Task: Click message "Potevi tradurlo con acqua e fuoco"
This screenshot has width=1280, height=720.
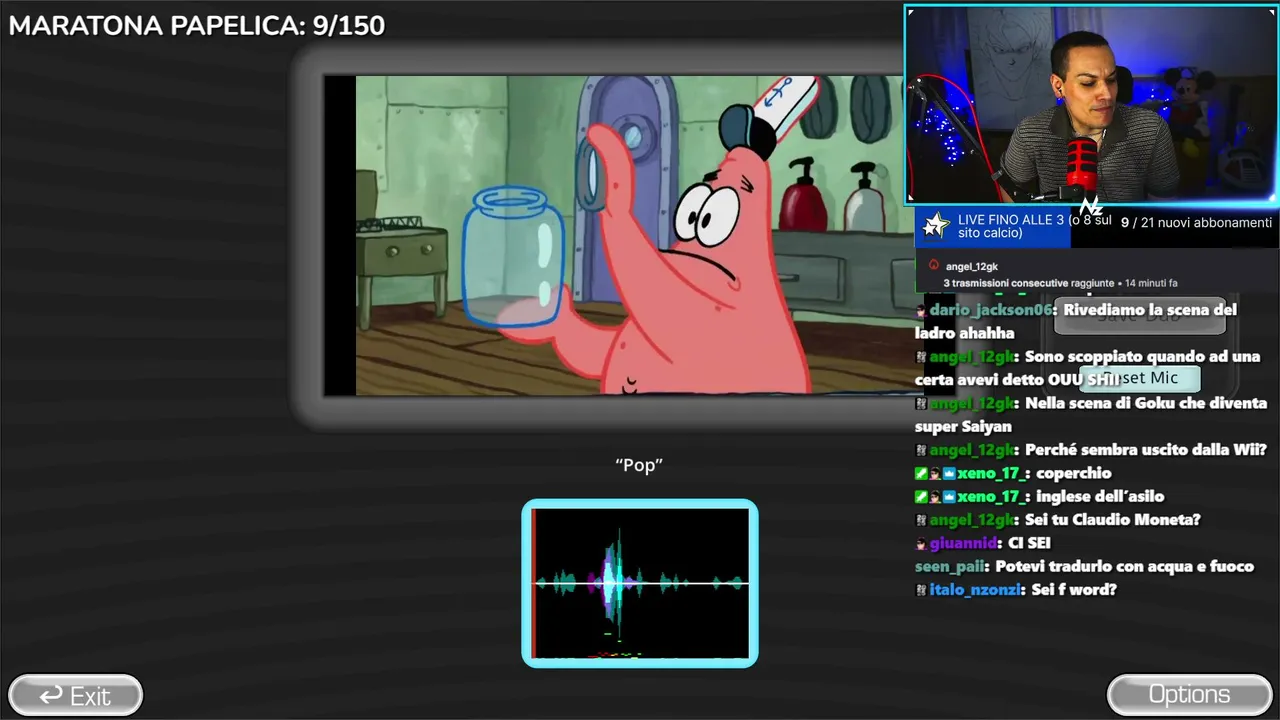Action: (x=1124, y=566)
